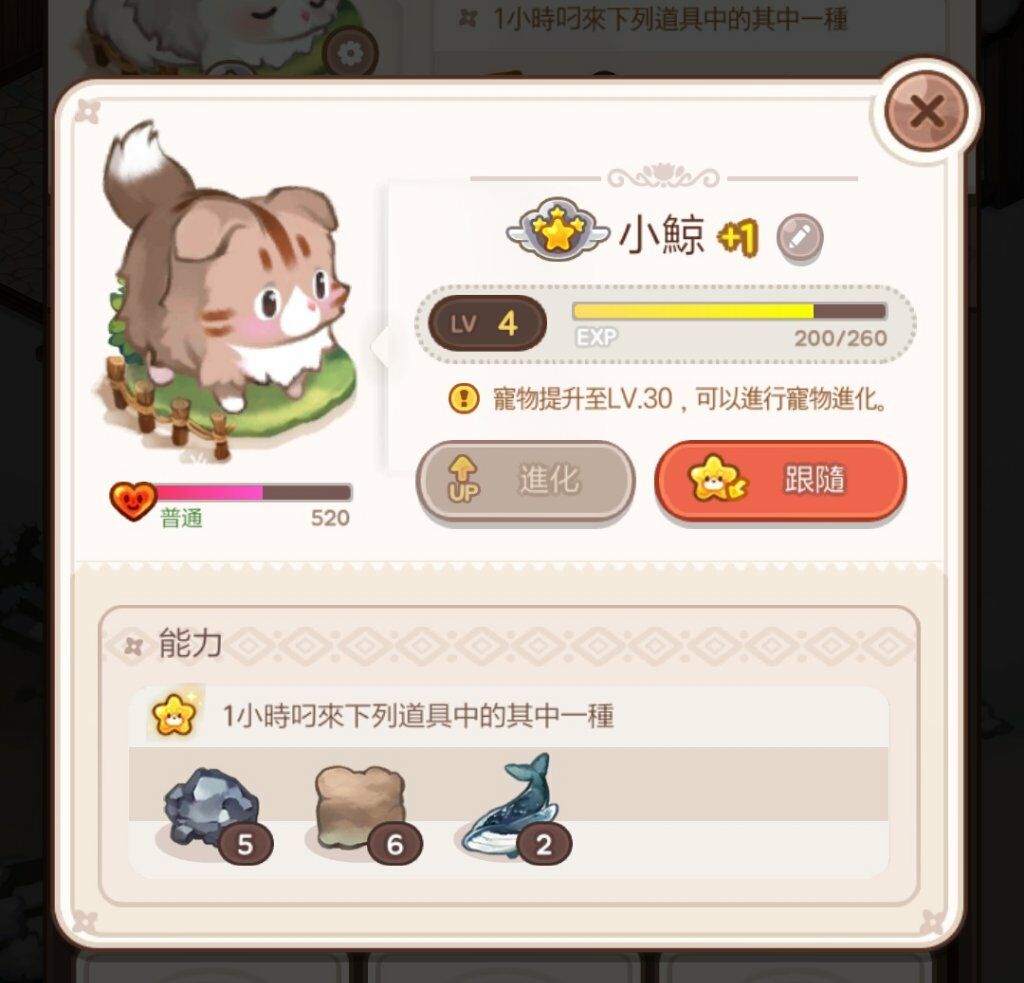Screen dimensions: 1024x983
Task: Click the 能力 ability section header
Action: coord(191,644)
